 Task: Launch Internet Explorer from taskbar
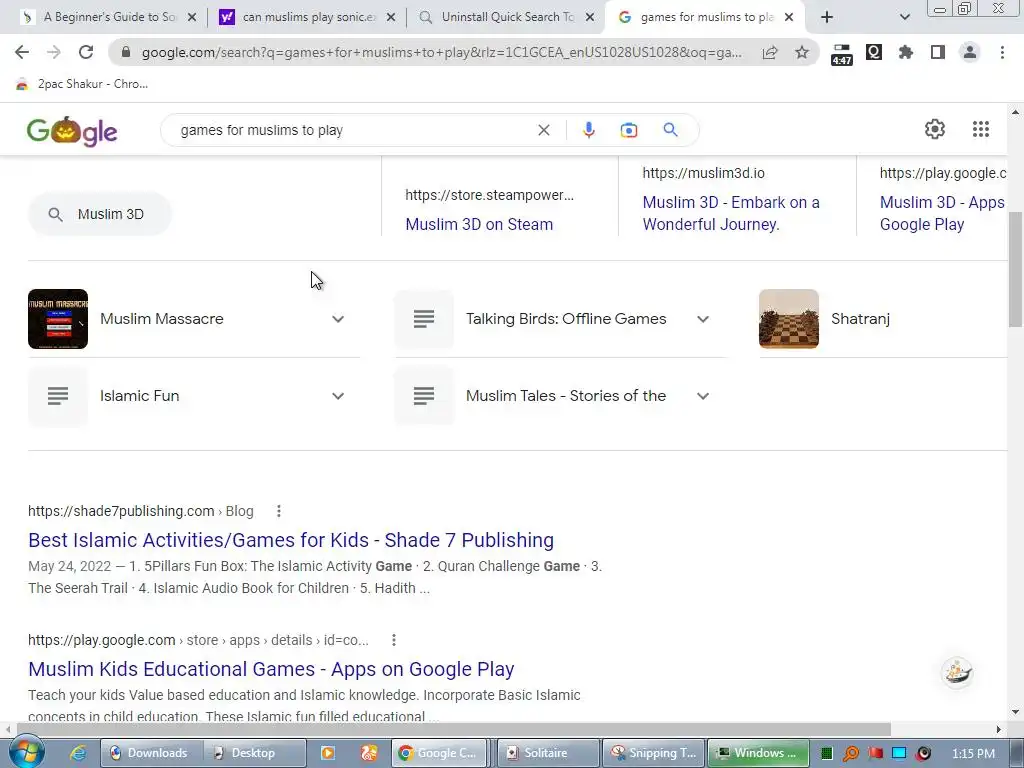pyautogui.click(x=78, y=753)
